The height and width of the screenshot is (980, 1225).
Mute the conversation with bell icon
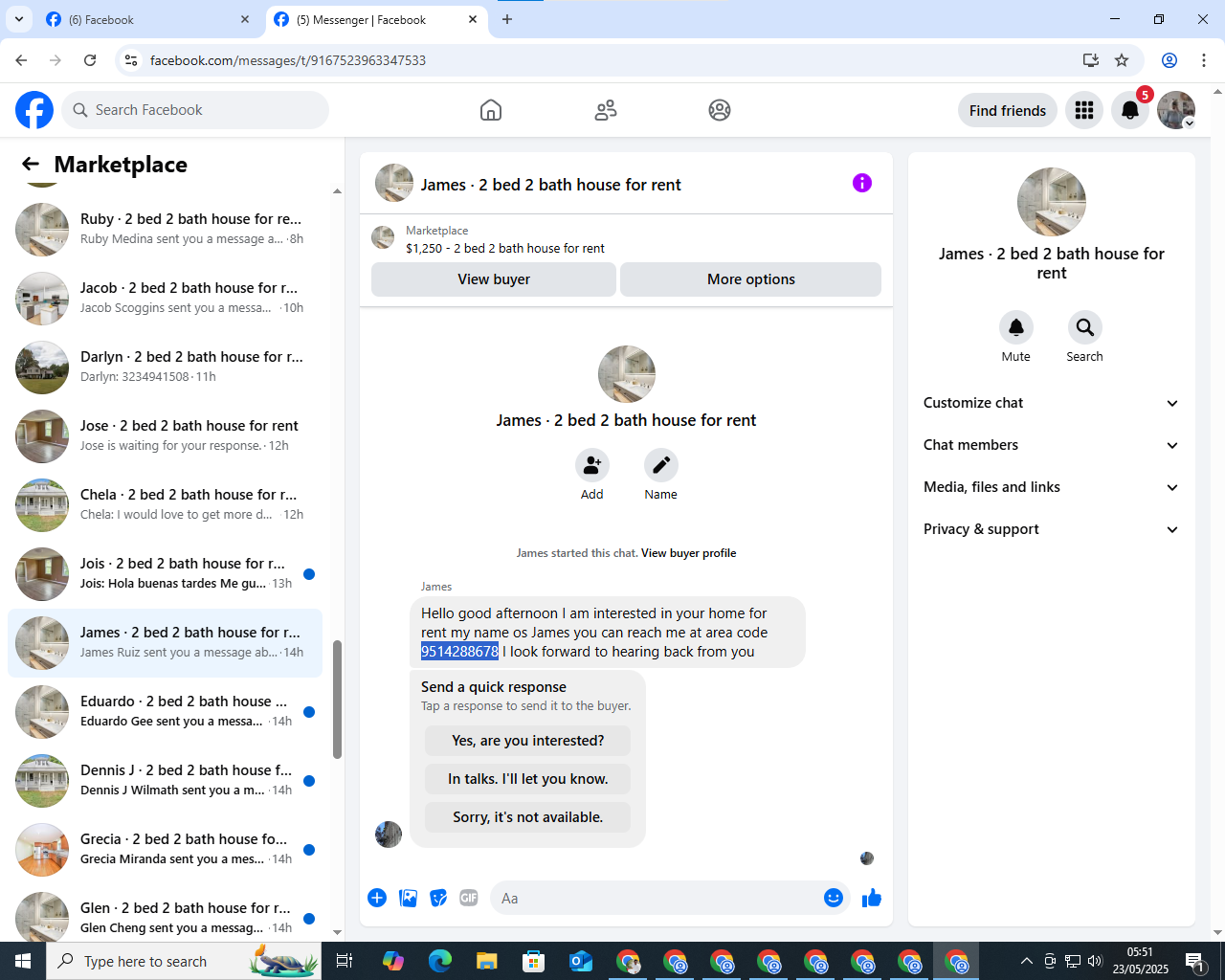point(1016,327)
